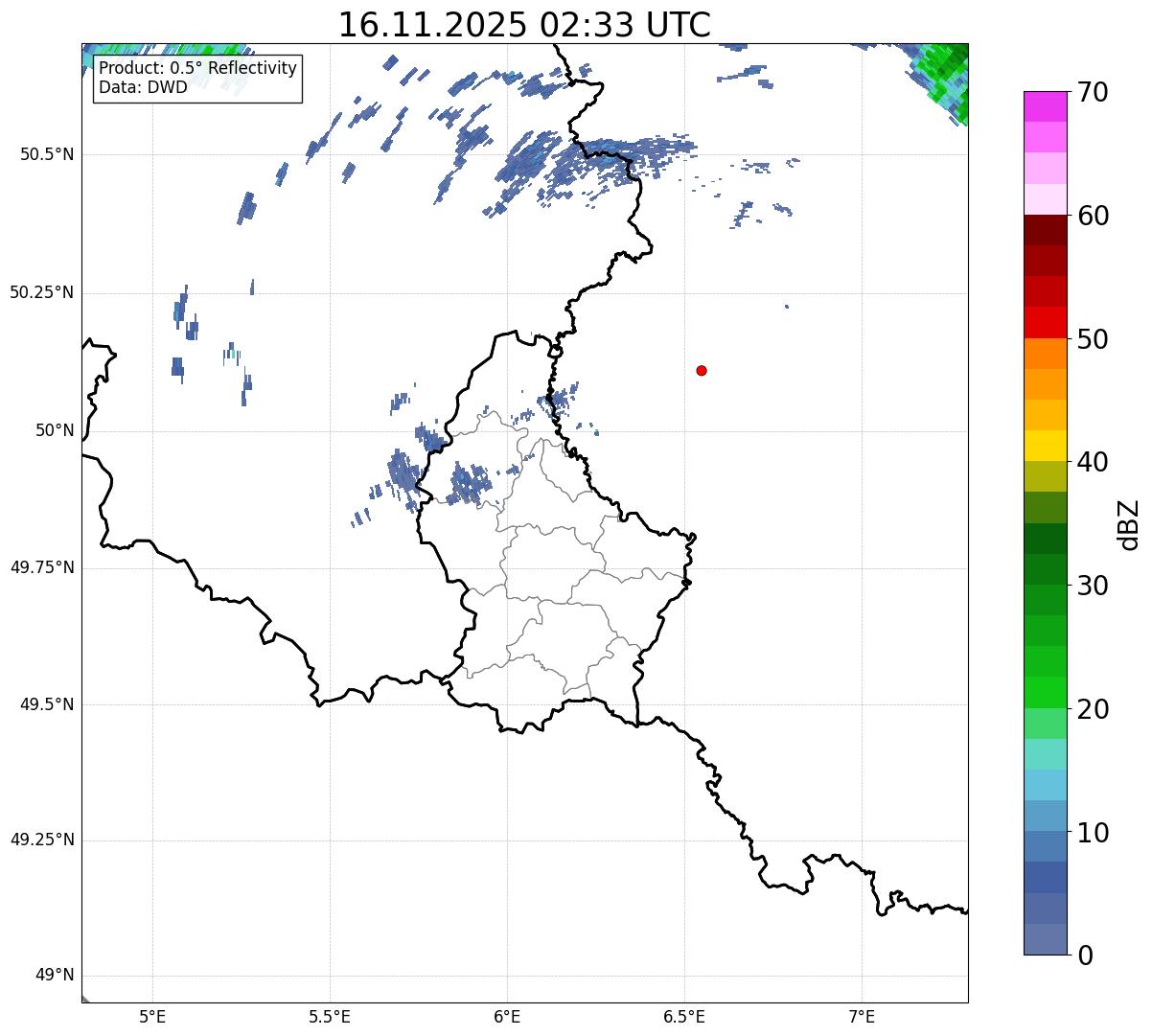This screenshot has width=1152, height=1036.
Task: Click the colorbar tick label 70
Action: 1094,92
